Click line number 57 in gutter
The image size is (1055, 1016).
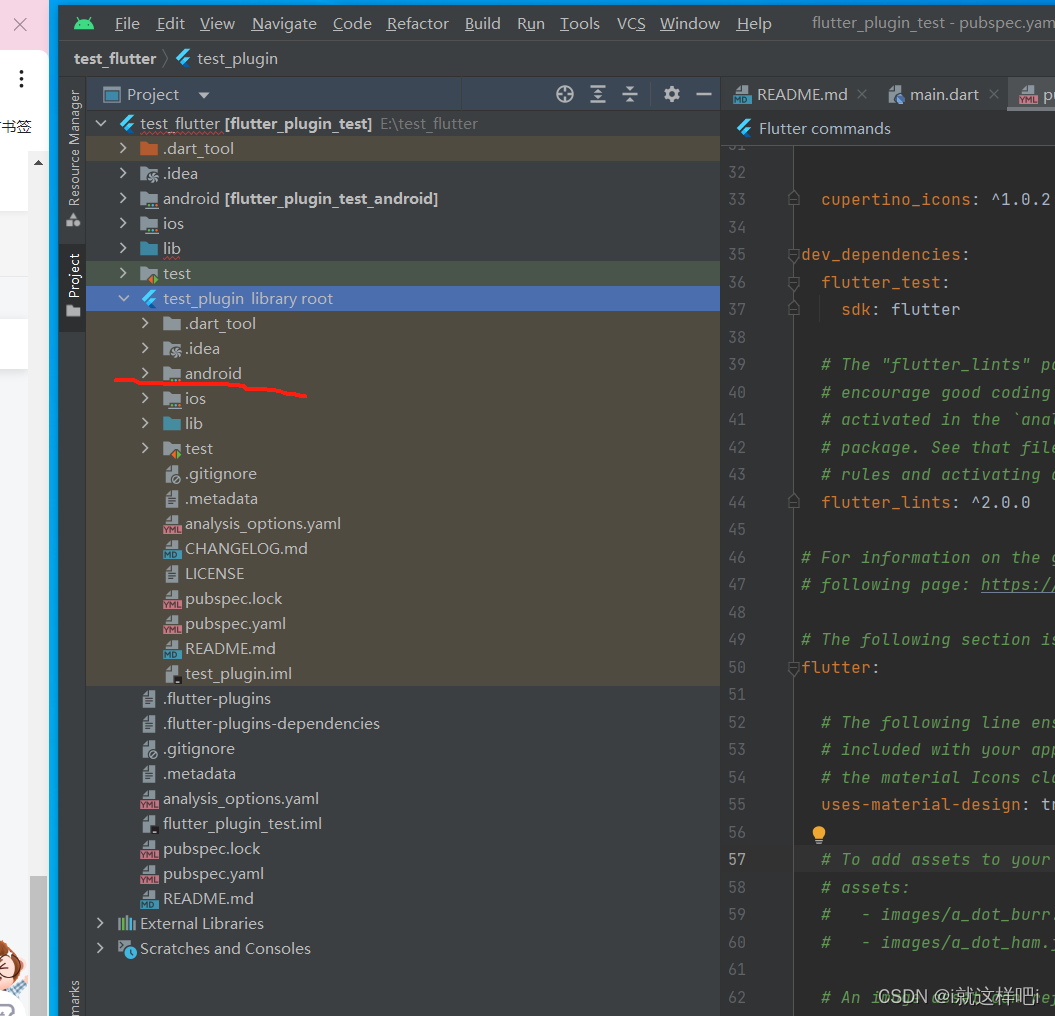737,859
